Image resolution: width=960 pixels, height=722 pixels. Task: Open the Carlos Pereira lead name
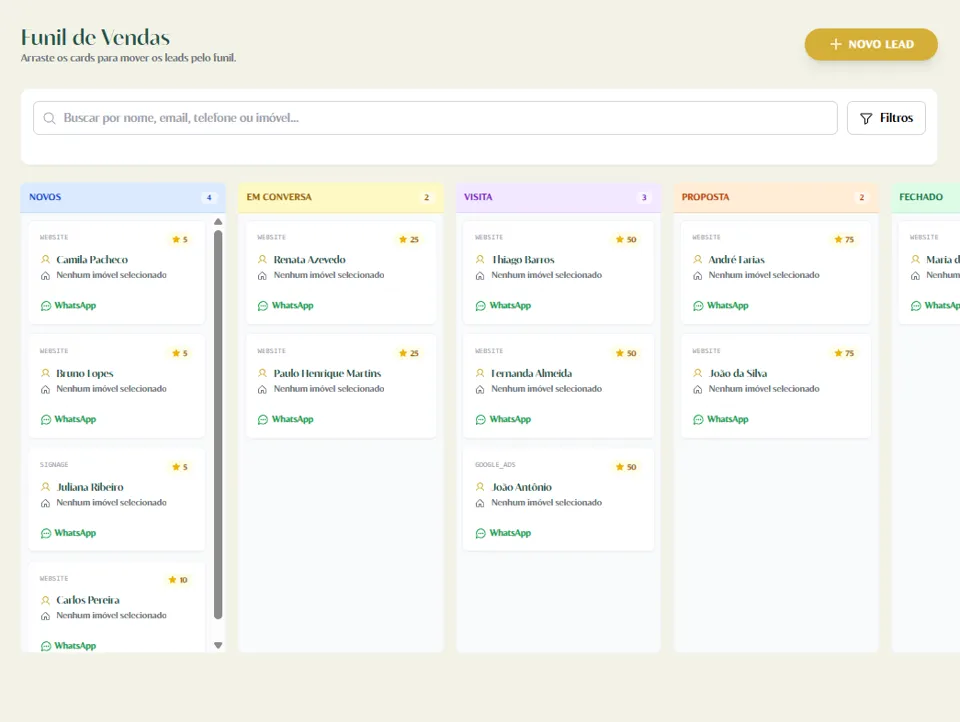(88, 600)
